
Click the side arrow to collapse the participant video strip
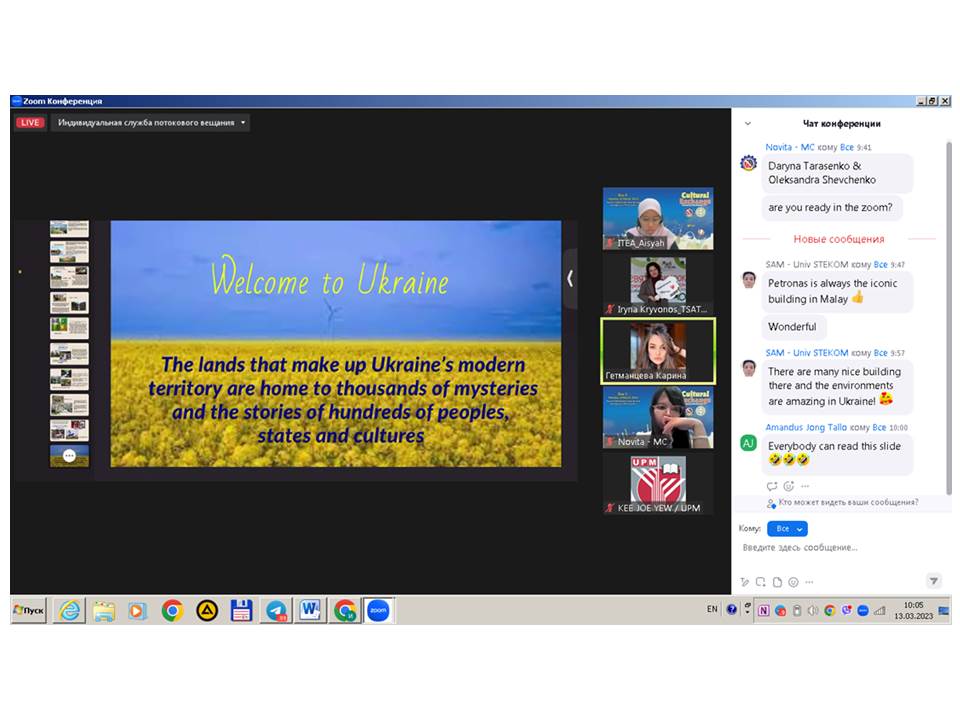pos(570,279)
